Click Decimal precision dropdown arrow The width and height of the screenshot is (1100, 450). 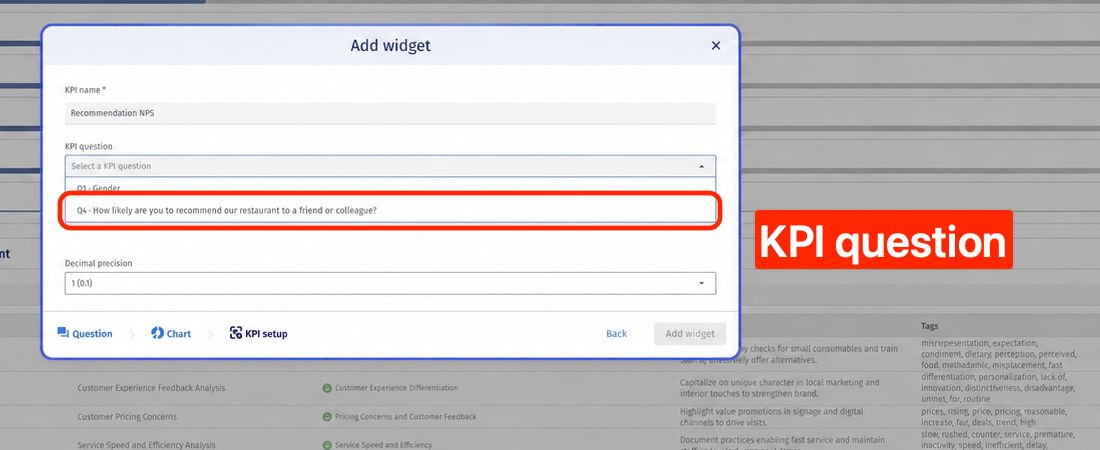click(702, 283)
